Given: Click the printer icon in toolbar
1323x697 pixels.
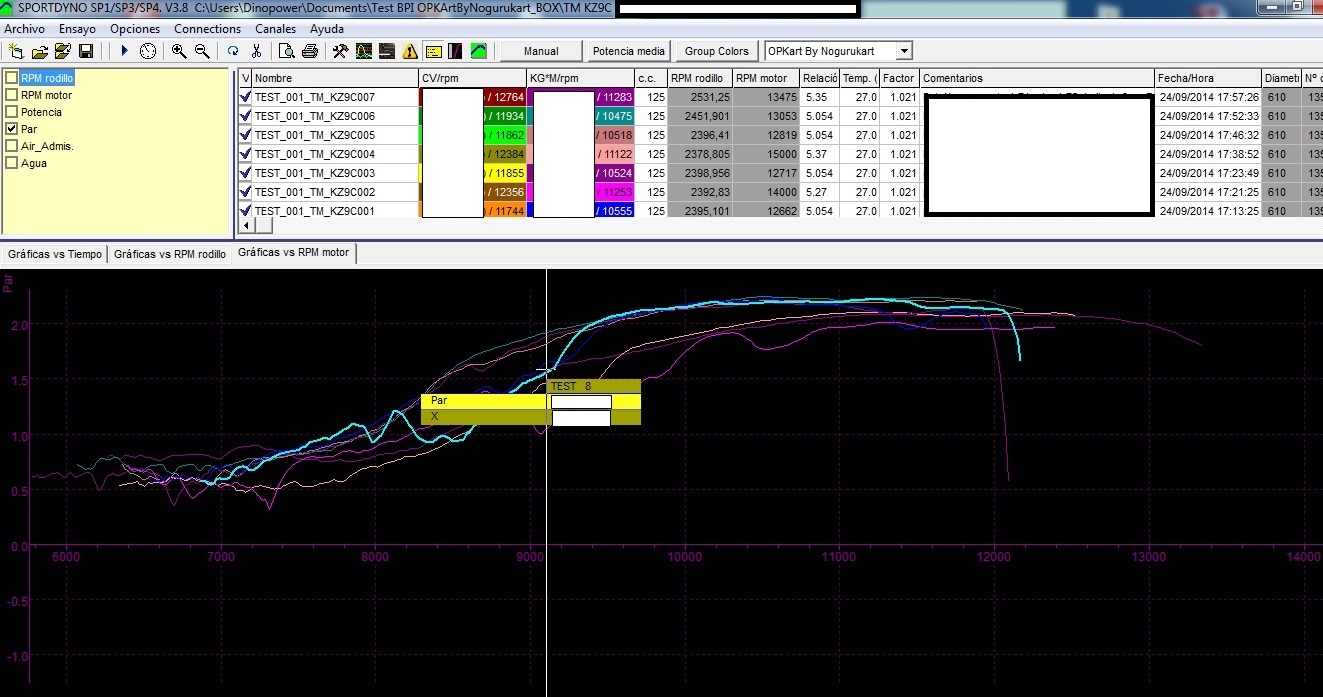Looking at the screenshot, I should click(x=310, y=51).
